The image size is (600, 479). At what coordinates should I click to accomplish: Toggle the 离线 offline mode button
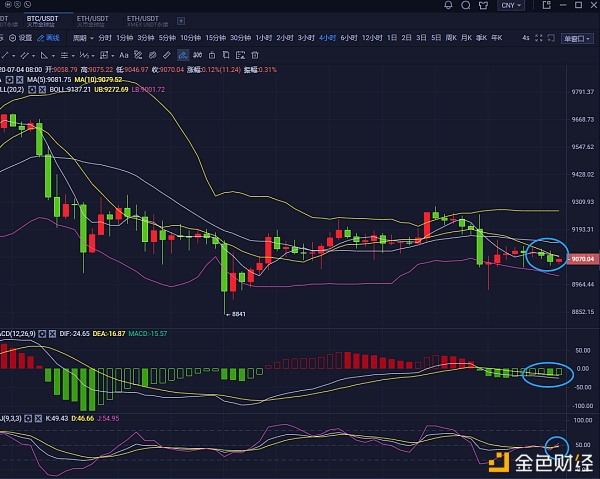coord(47,38)
